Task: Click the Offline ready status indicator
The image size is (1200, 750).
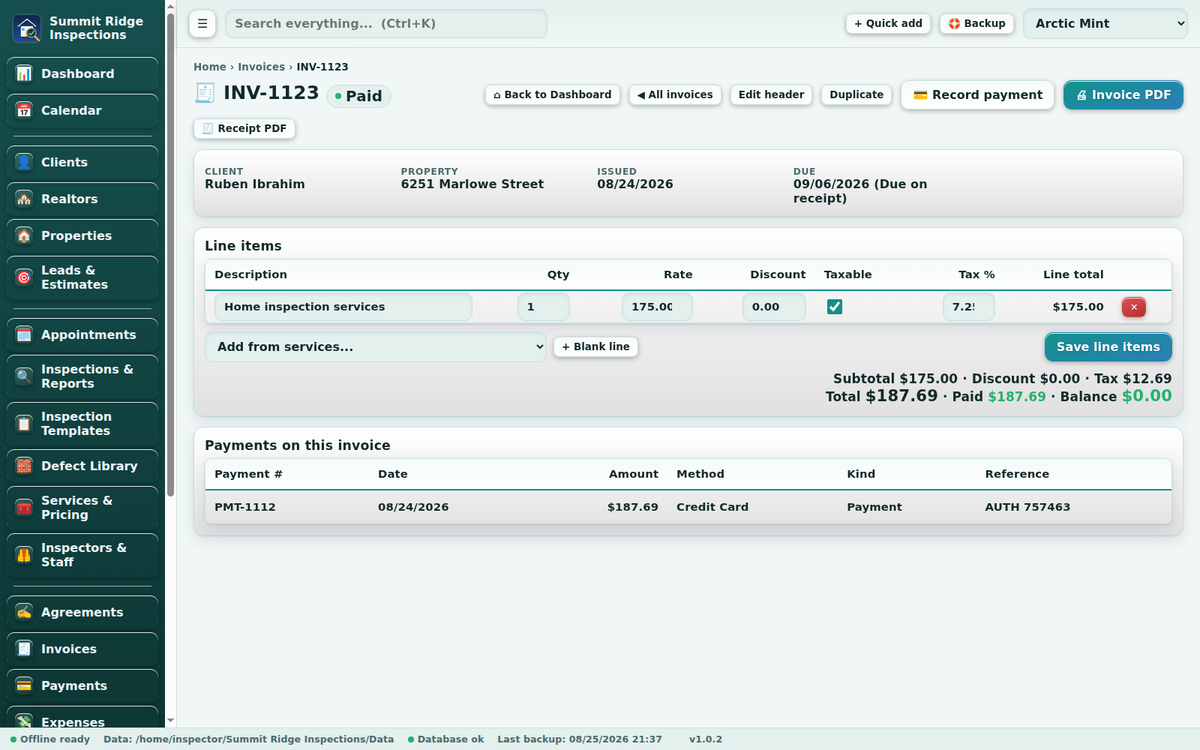Action: (50, 739)
